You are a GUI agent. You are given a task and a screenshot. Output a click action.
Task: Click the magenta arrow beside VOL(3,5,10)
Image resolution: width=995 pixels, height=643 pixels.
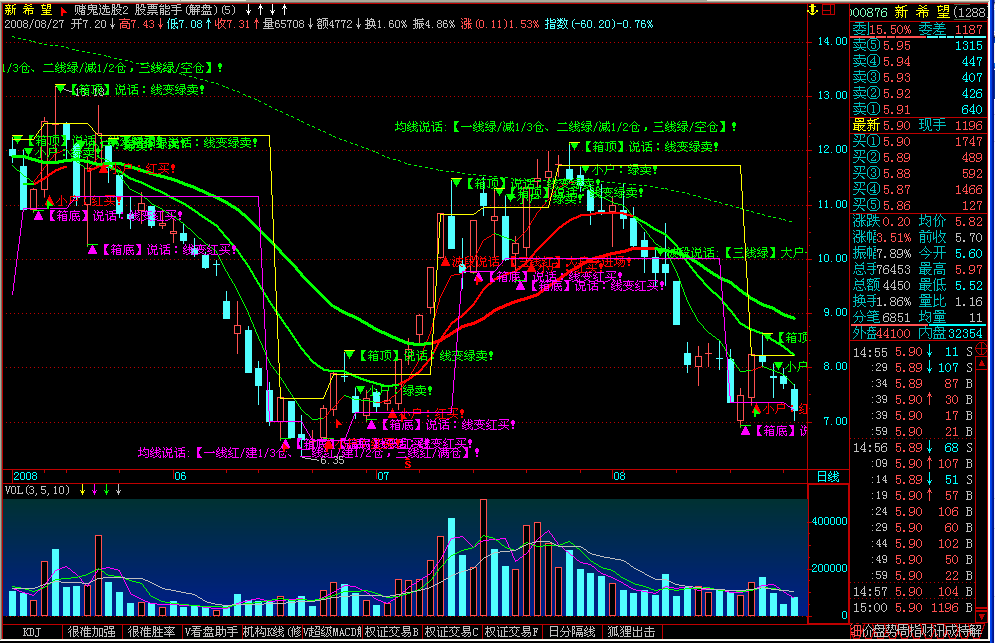click(x=95, y=490)
